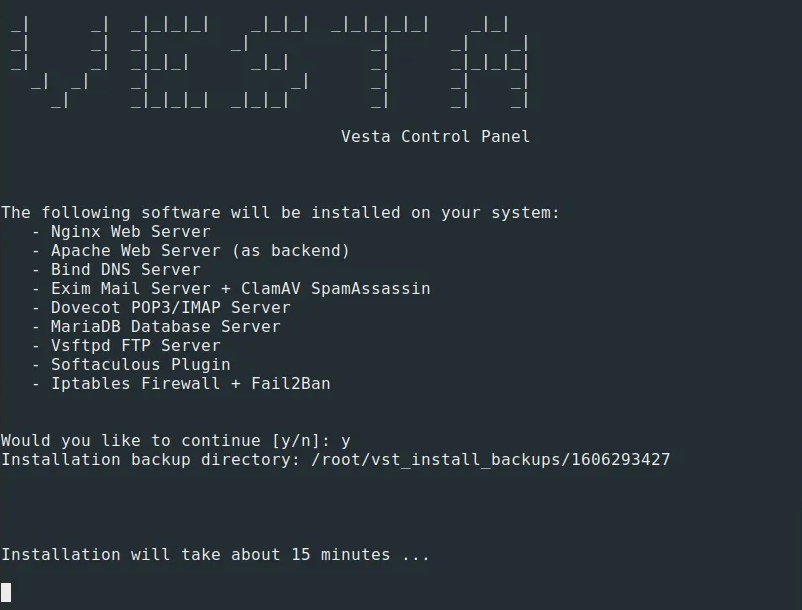Click the "Vesta Control Panel" title text
The width and height of the screenshot is (802, 610).
click(435, 136)
